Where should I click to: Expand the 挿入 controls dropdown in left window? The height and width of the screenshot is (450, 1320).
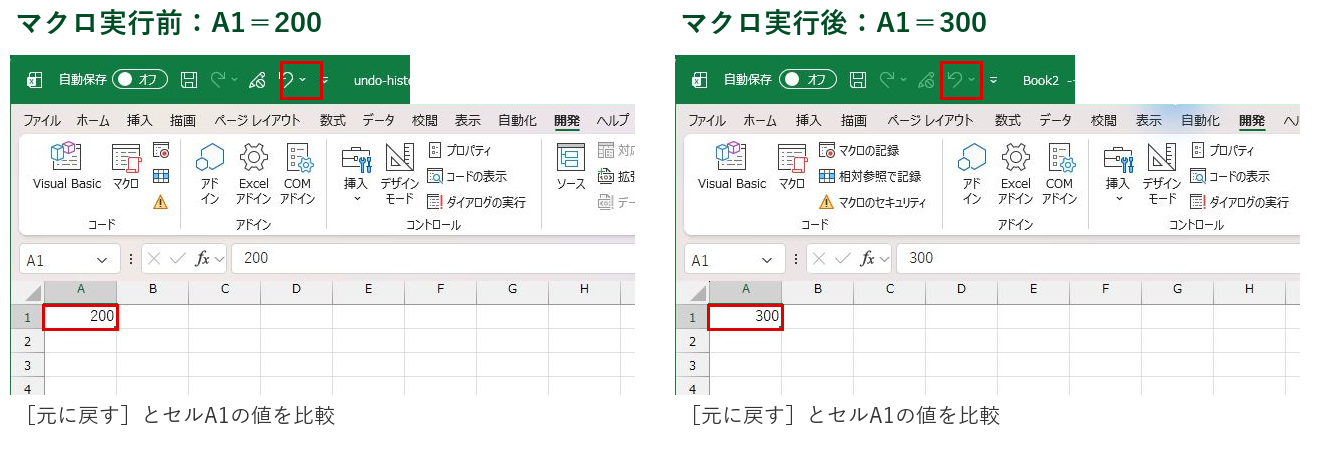coord(356,199)
